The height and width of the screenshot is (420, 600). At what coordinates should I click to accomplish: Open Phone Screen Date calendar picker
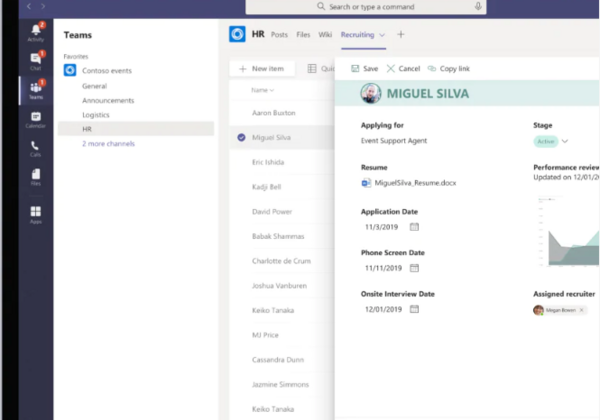(x=414, y=268)
